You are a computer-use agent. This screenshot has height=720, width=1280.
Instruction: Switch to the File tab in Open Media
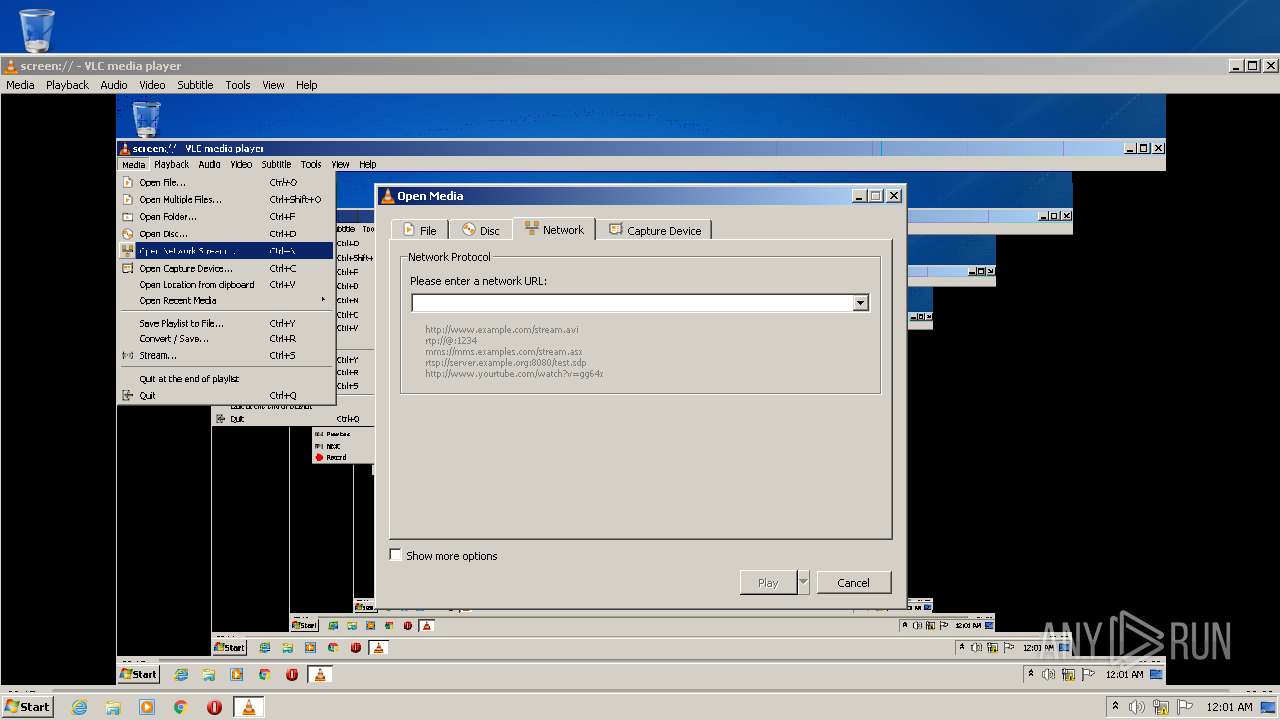[x=419, y=230]
